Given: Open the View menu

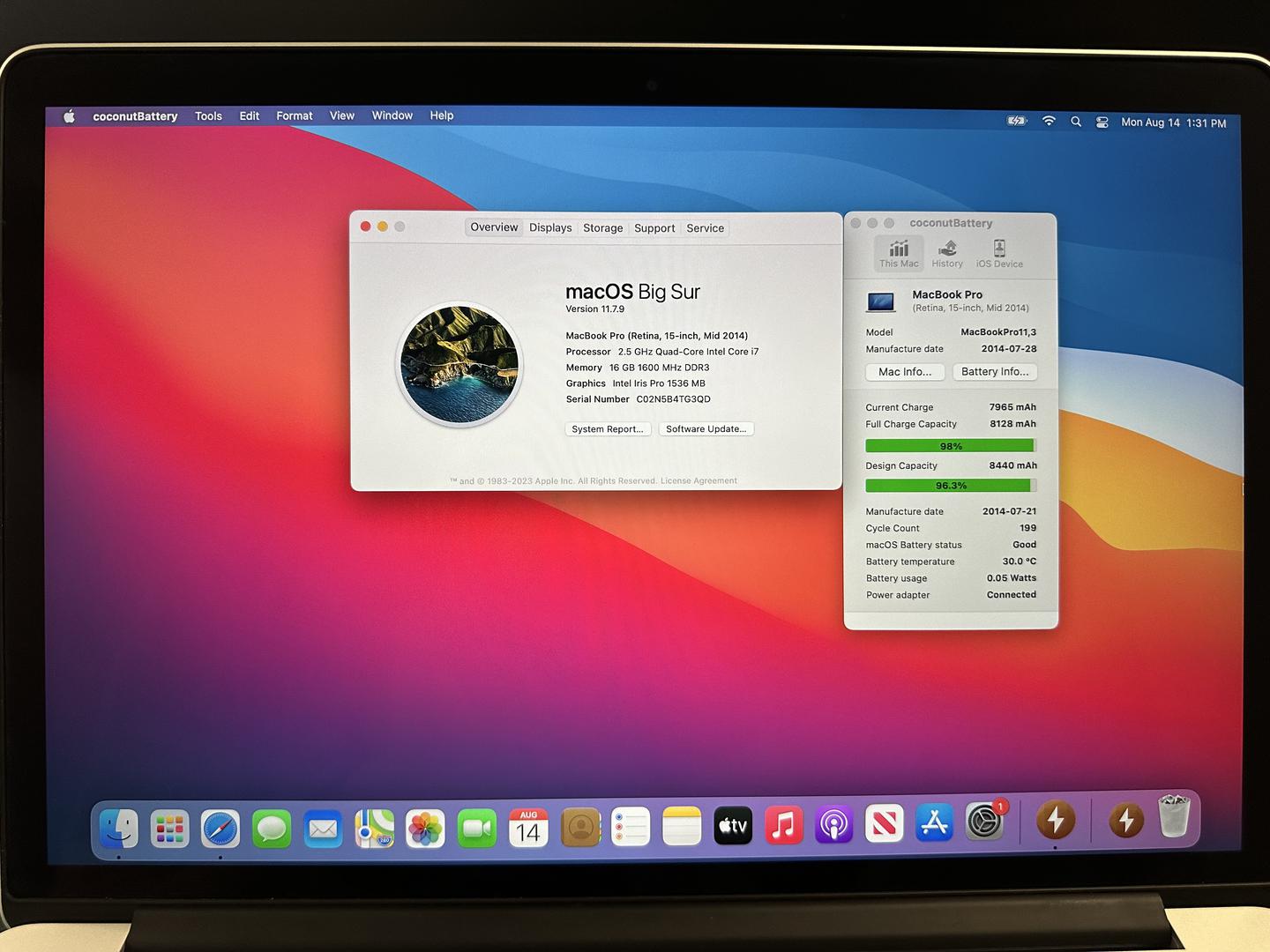Looking at the screenshot, I should [x=342, y=115].
